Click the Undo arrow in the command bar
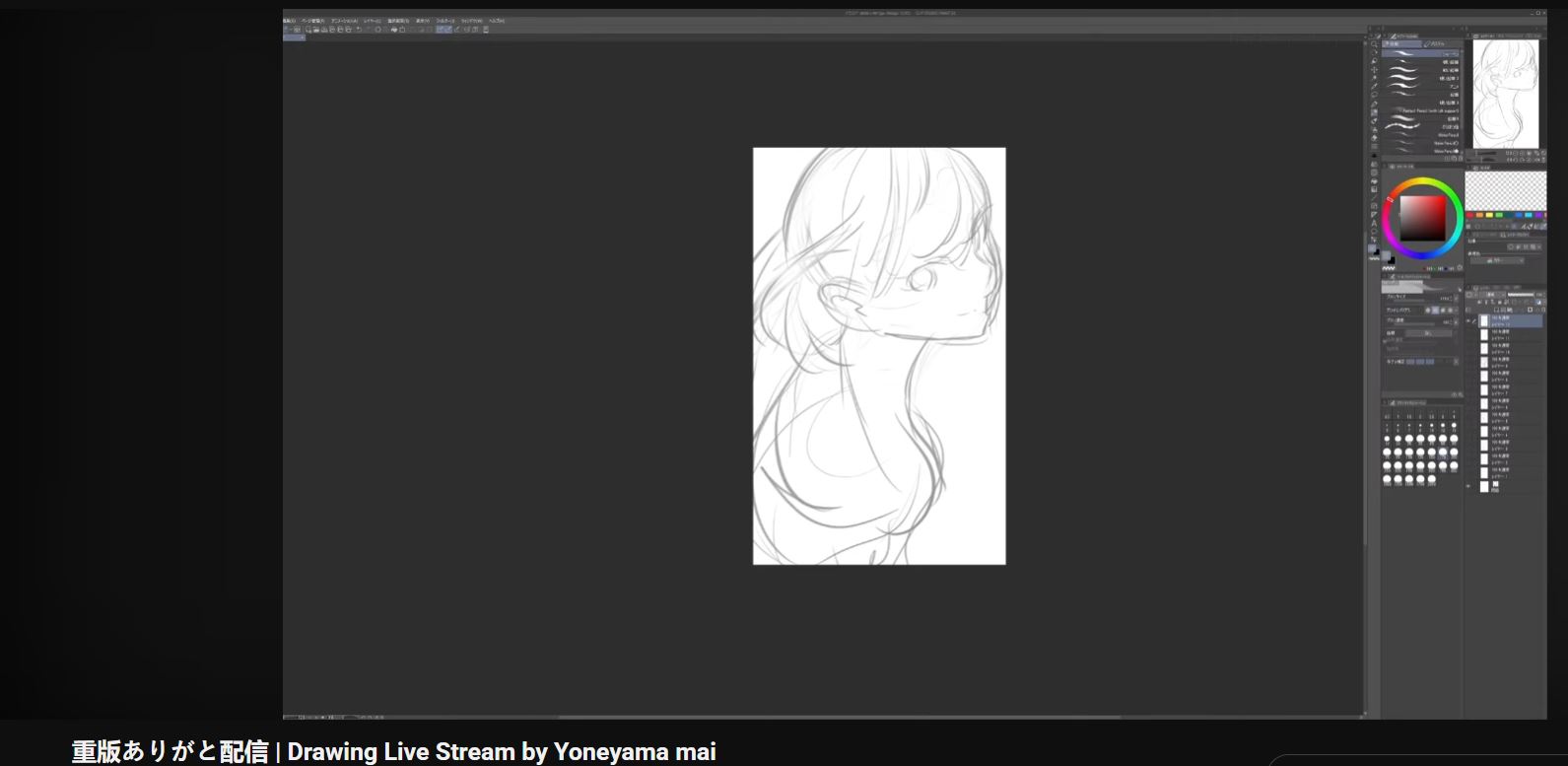Screen dimensions: 1568x766 pos(359,30)
